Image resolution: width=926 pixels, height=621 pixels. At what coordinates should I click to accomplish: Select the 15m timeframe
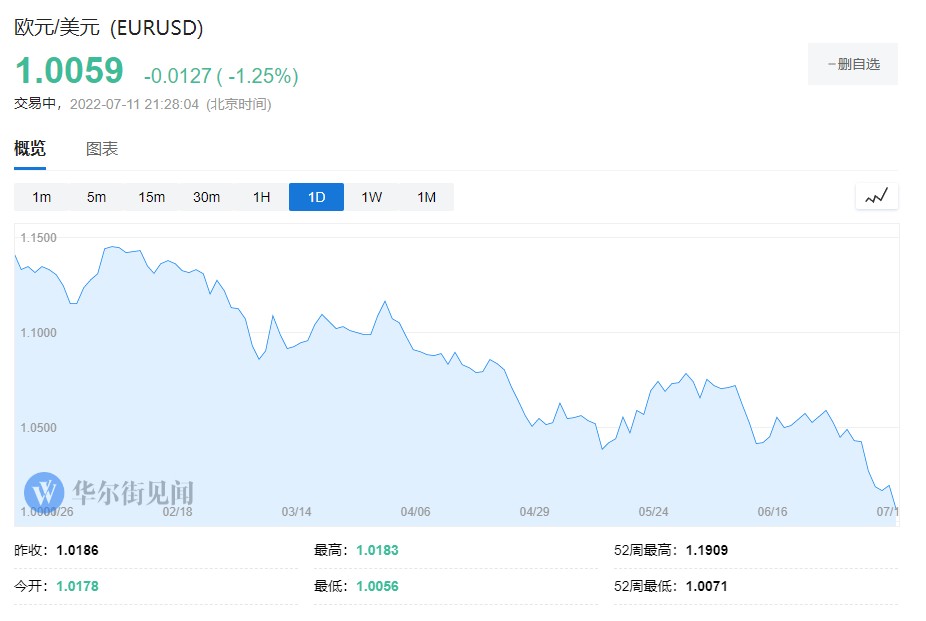(x=151, y=197)
